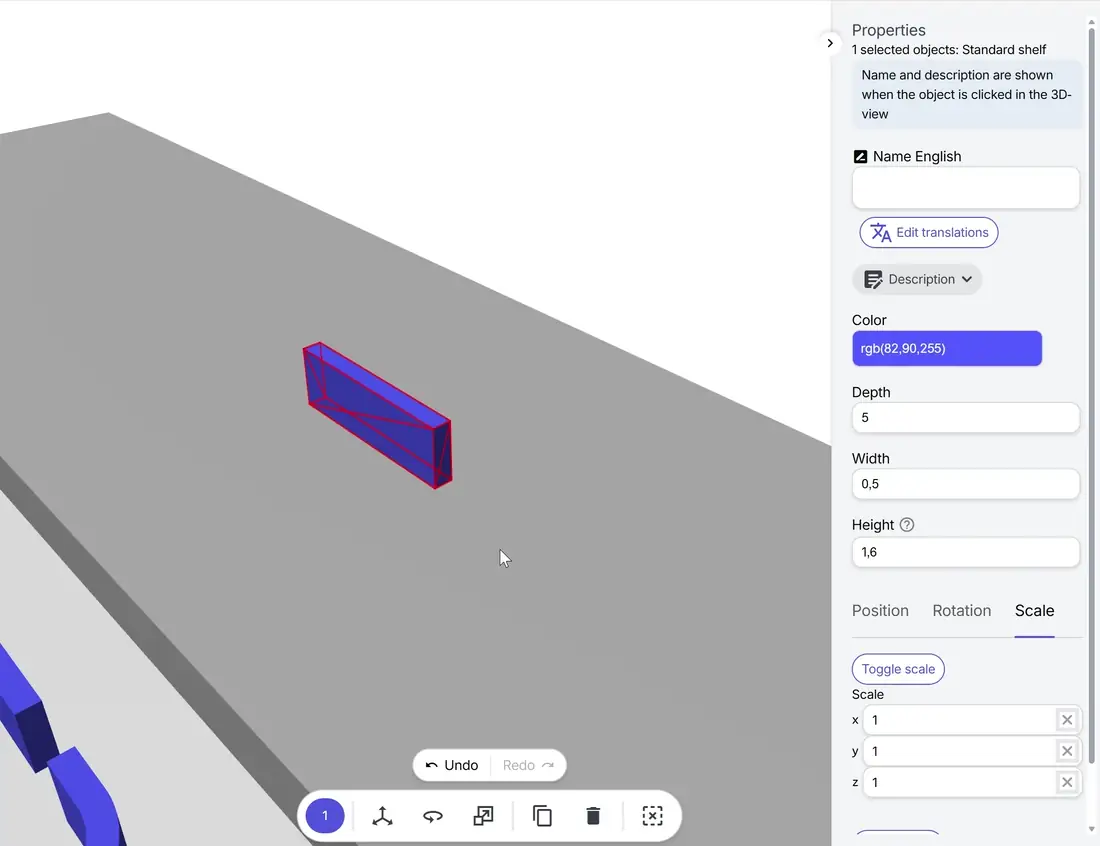This screenshot has height=846, width=1100.
Task: Clear the y scale field value
Action: point(1067,751)
